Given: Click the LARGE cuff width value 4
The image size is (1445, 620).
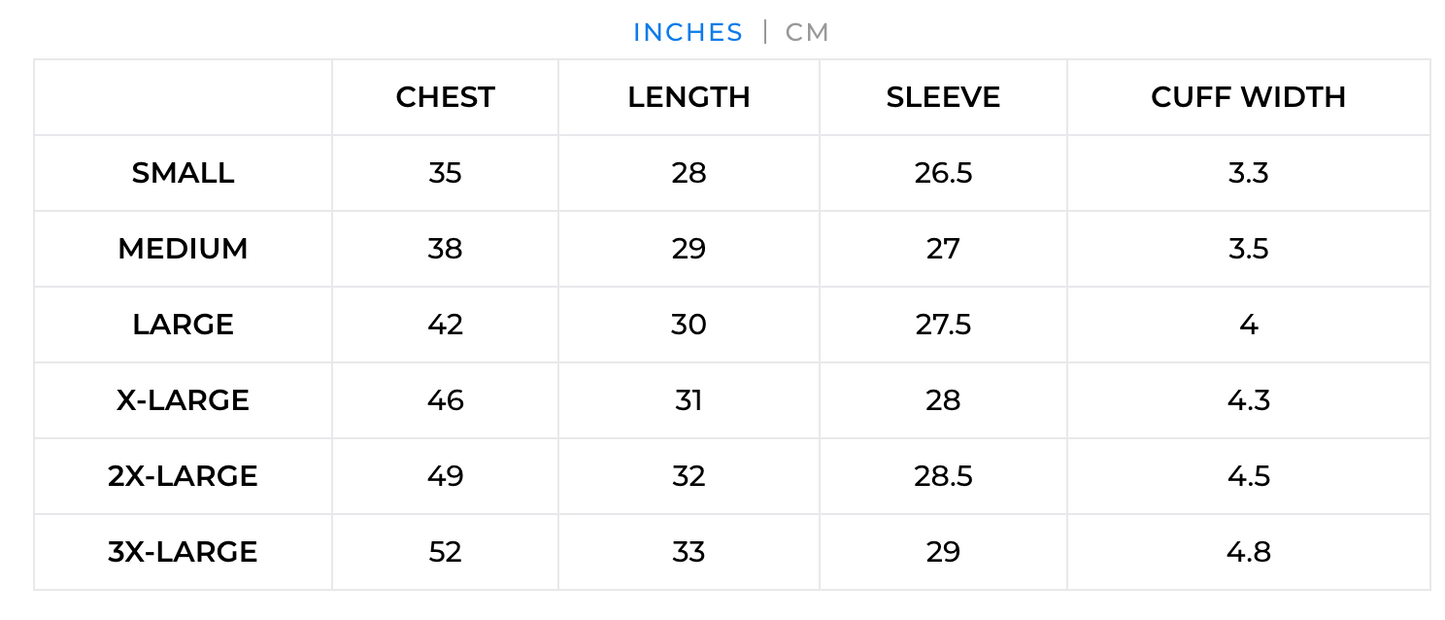Looking at the screenshot, I should coord(1248,325).
